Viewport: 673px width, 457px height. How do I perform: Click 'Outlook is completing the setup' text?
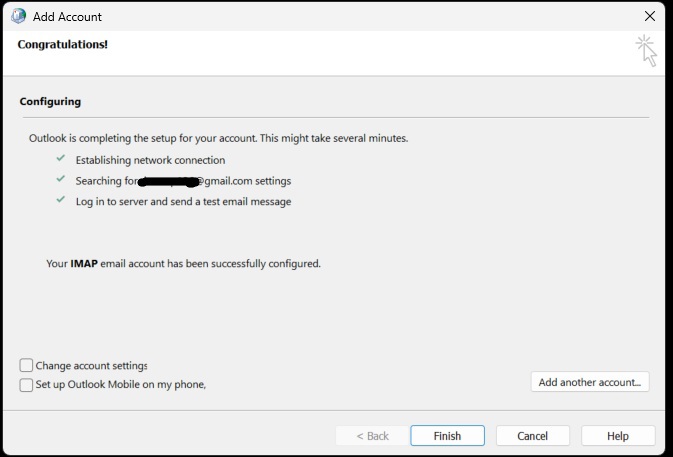218,138
